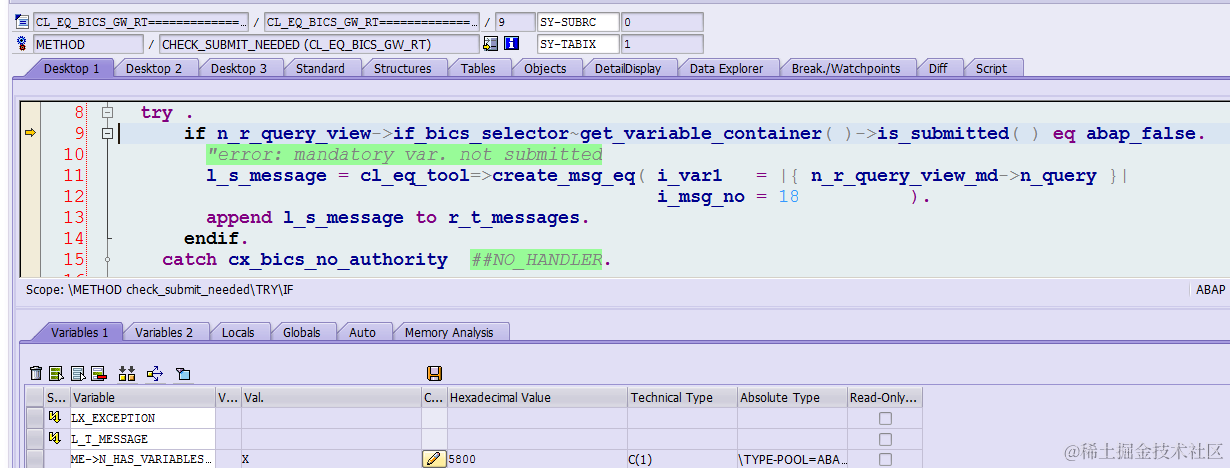Image resolution: width=1230 pixels, height=468 pixels.
Task: Click the hierarchy sort icon in variables toolbar
Action: pos(126,373)
